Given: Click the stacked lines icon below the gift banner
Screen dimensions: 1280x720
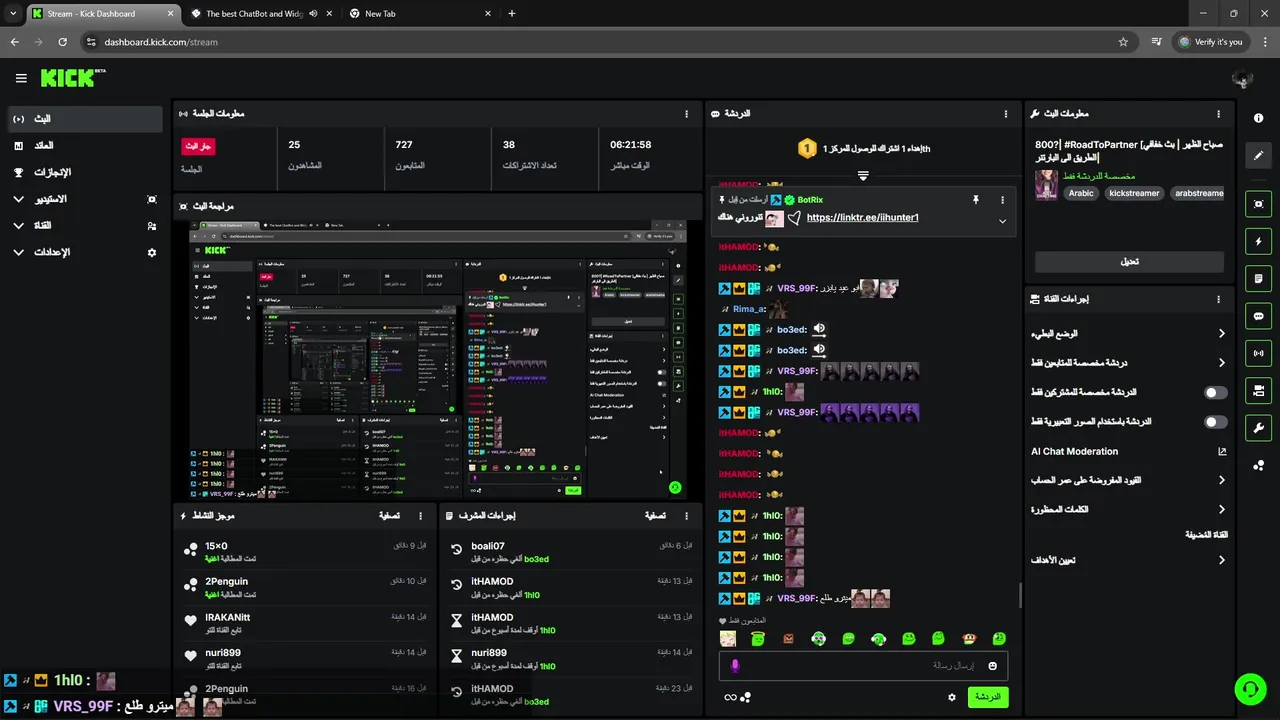Looking at the screenshot, I should point(863,175).
